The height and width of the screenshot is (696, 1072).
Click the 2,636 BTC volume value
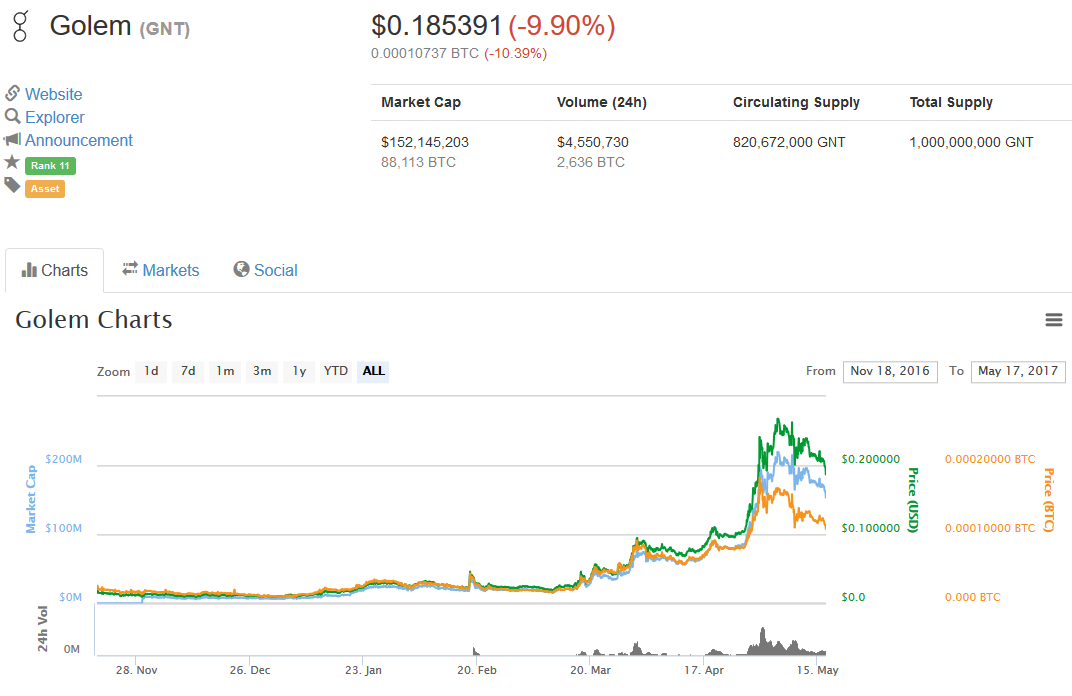pyautogui.click(x=591, y=162)
